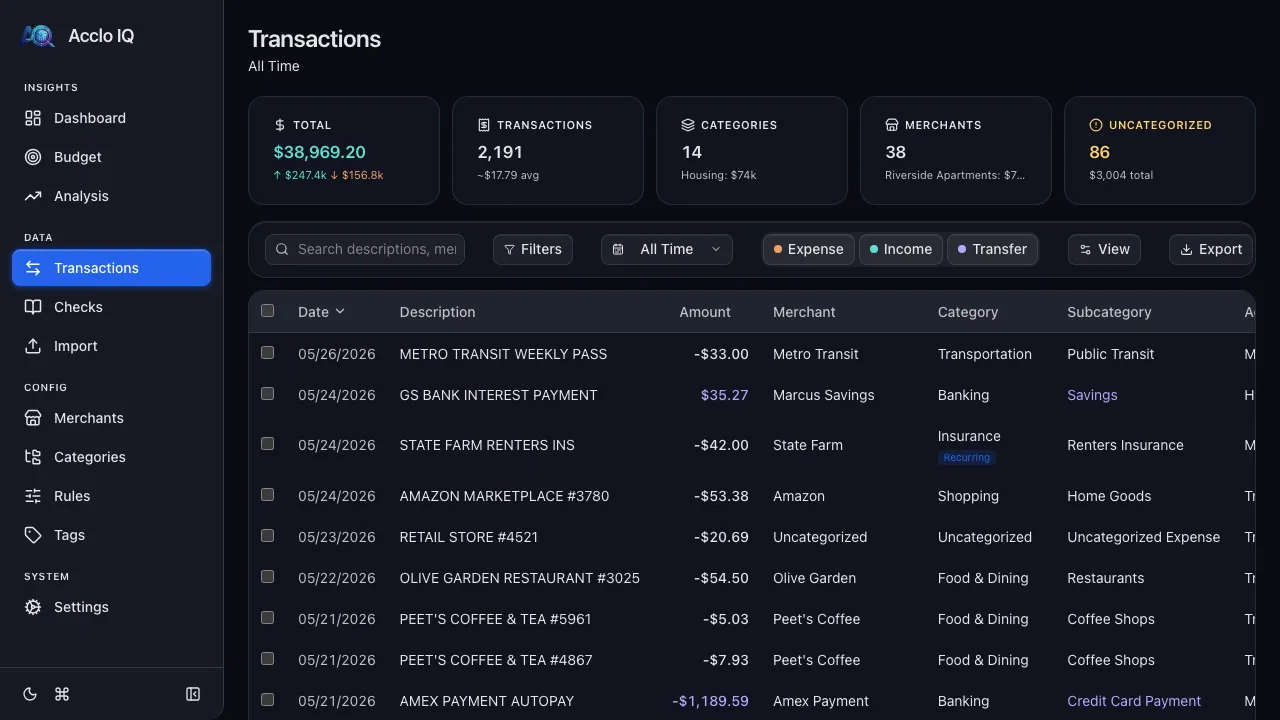The image size is (1280, 720).
Task: Check the OLIVE GARDEN RESTAURANT #3025 row
Action: click(x=267, y=577)
